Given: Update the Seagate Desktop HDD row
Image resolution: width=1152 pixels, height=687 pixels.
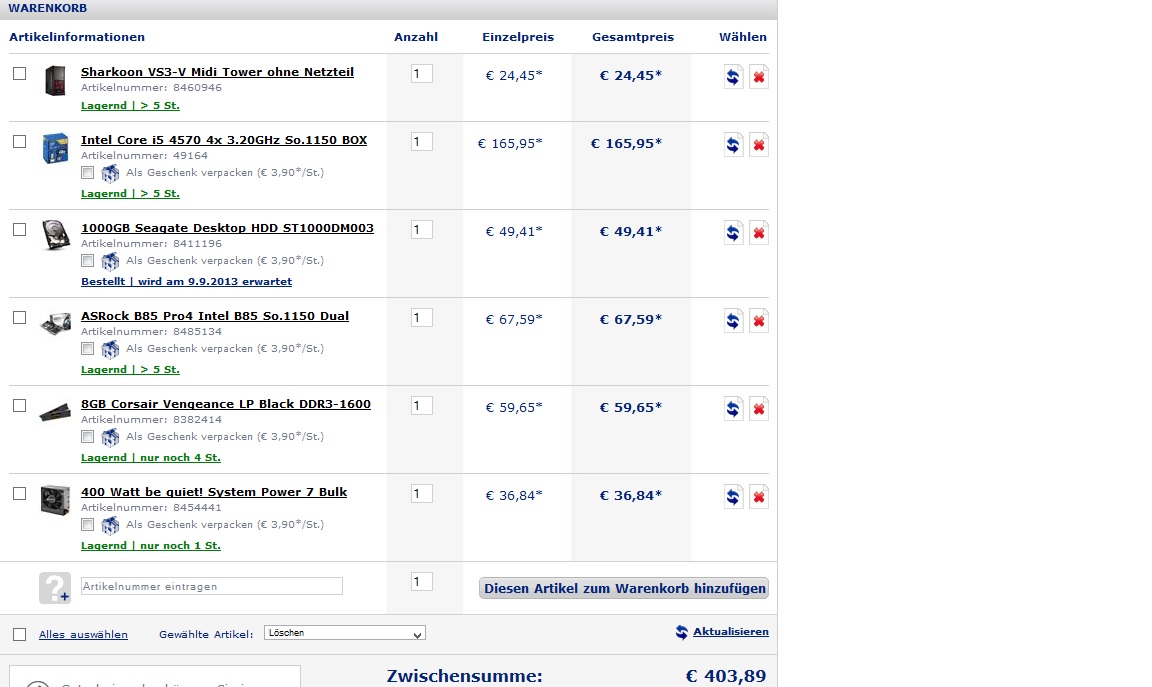Looking at the screenshot, I should pos(733,233).
